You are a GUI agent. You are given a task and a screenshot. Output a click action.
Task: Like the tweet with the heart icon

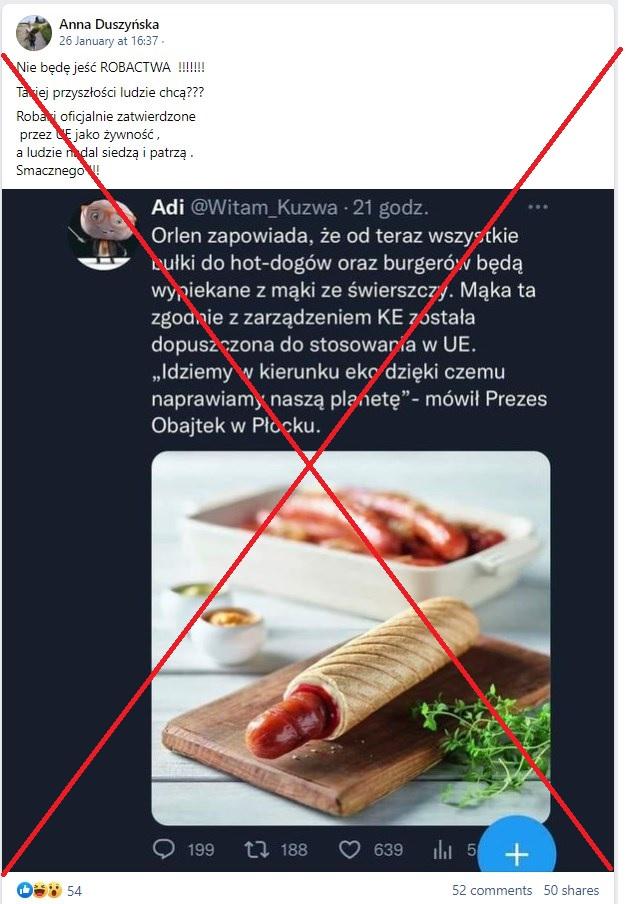[349, 849]
